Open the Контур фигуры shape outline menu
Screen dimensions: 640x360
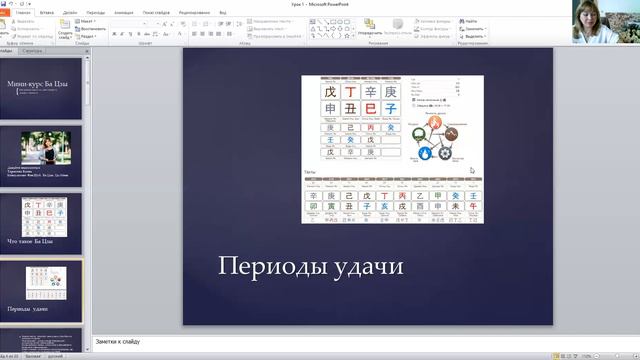(x=432, y=29)
